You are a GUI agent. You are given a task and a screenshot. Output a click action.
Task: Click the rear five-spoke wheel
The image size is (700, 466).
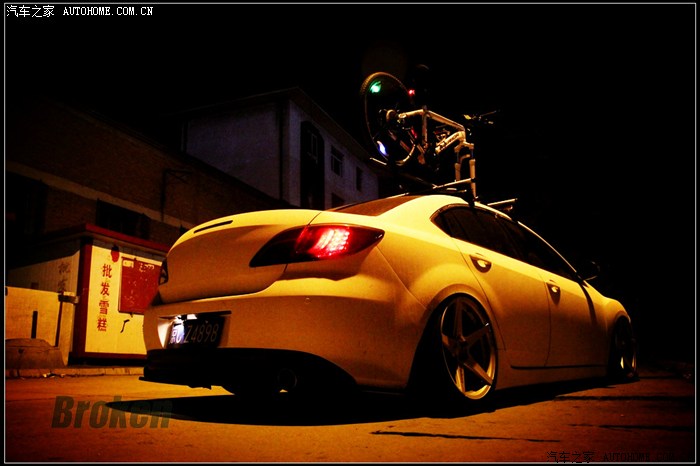(x=465, y=349)
